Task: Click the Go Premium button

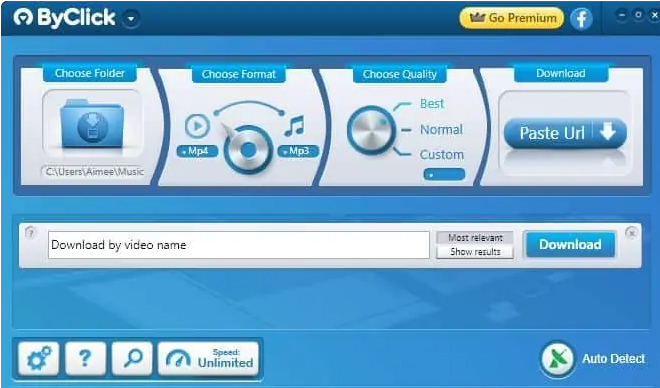Action: pyautogui.click(x=511, y=18)
